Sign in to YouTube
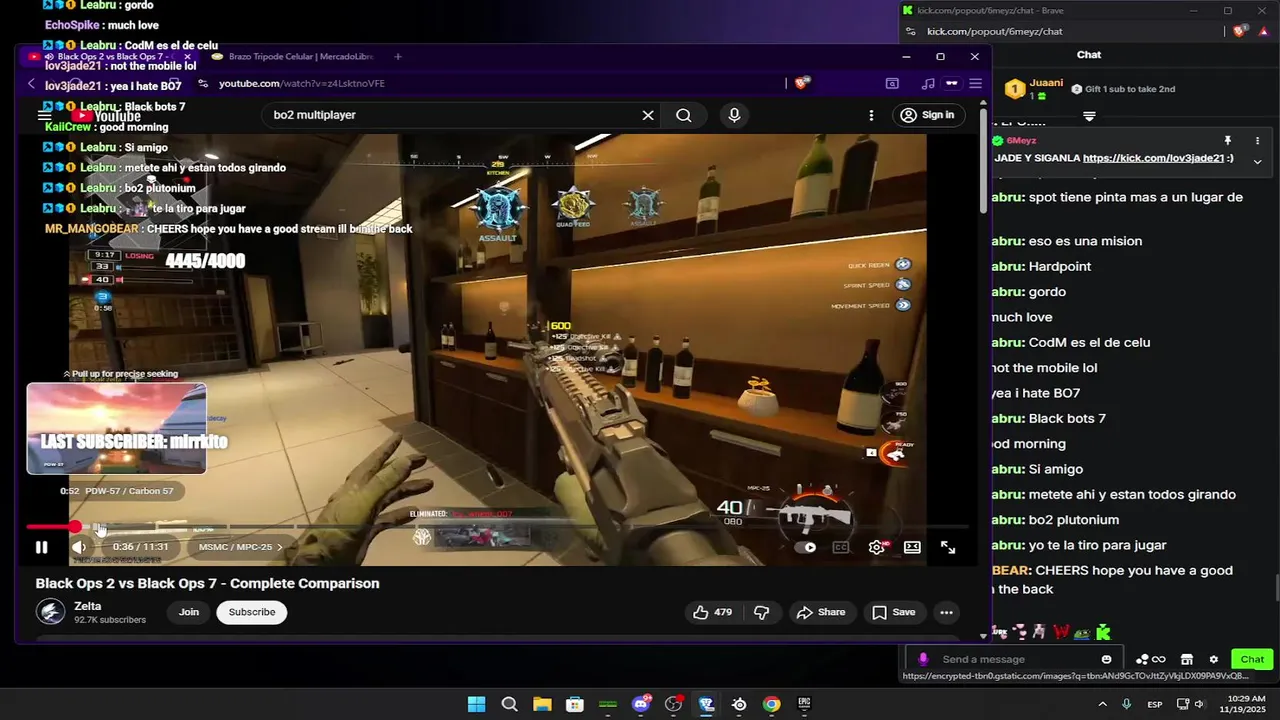Viewport: 1280px width, 720px height. pyautogui.click(x=927, y=115)
